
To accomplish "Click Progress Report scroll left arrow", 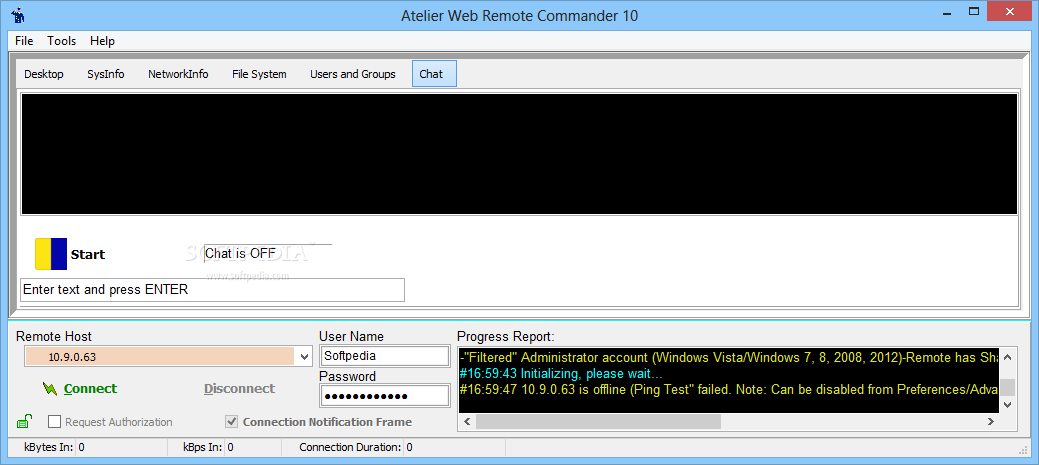I will pos(466,421).
